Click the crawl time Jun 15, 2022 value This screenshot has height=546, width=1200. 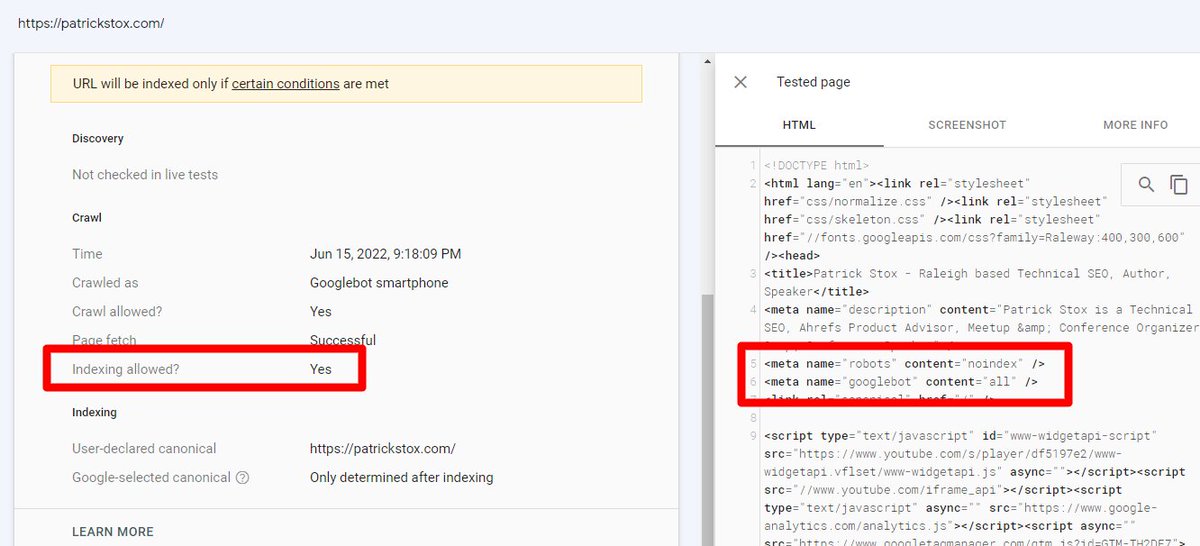click(x=386, y=254)
